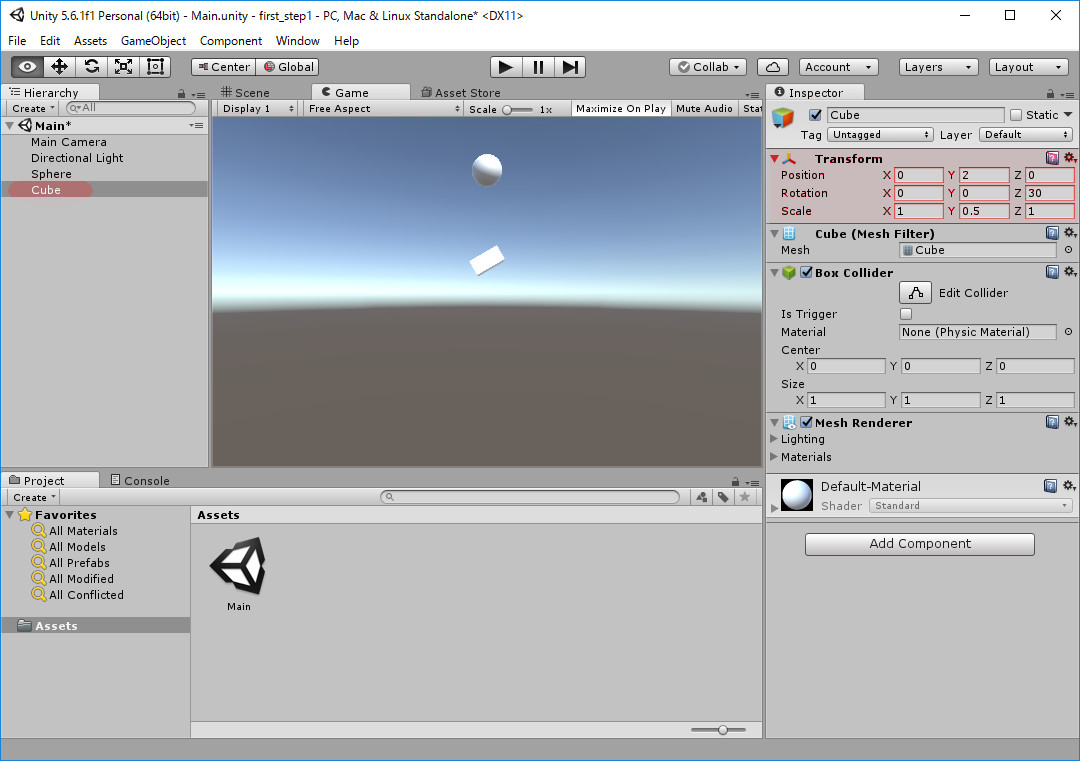
Task: Disable the Mesh Renderer component checkbox
Action: 806,423
